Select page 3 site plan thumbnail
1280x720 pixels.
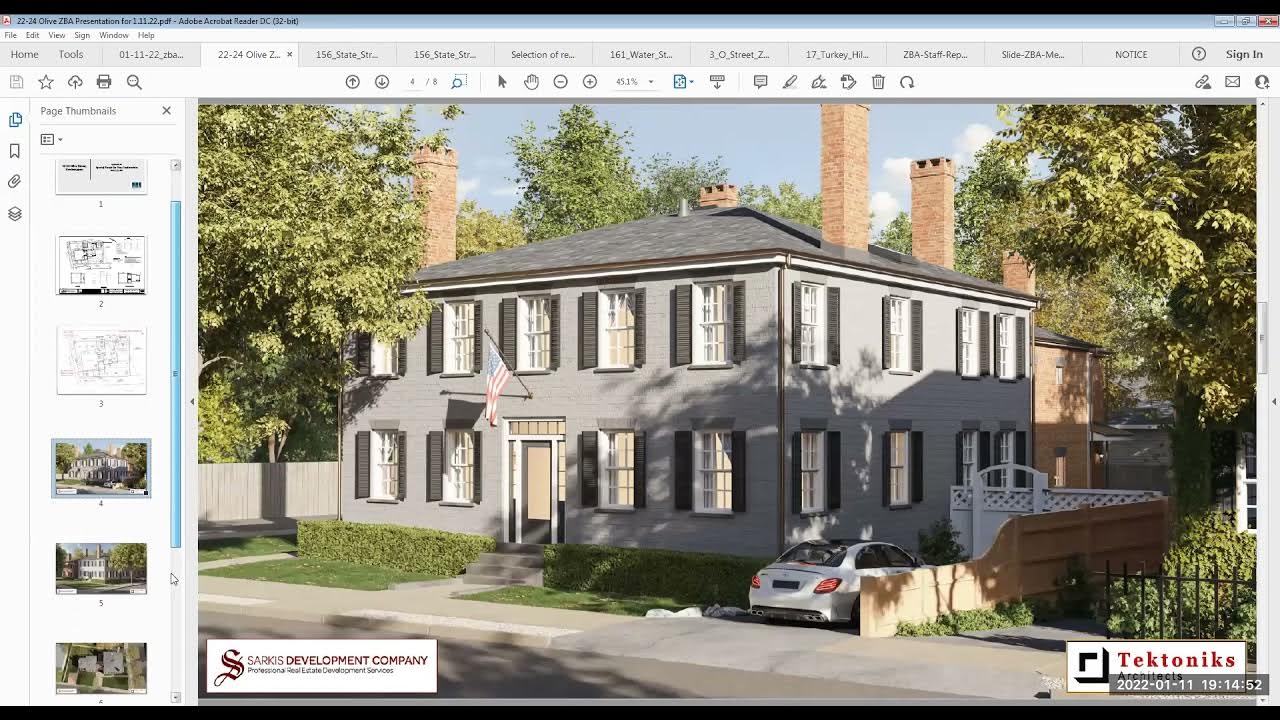(101, 360)
